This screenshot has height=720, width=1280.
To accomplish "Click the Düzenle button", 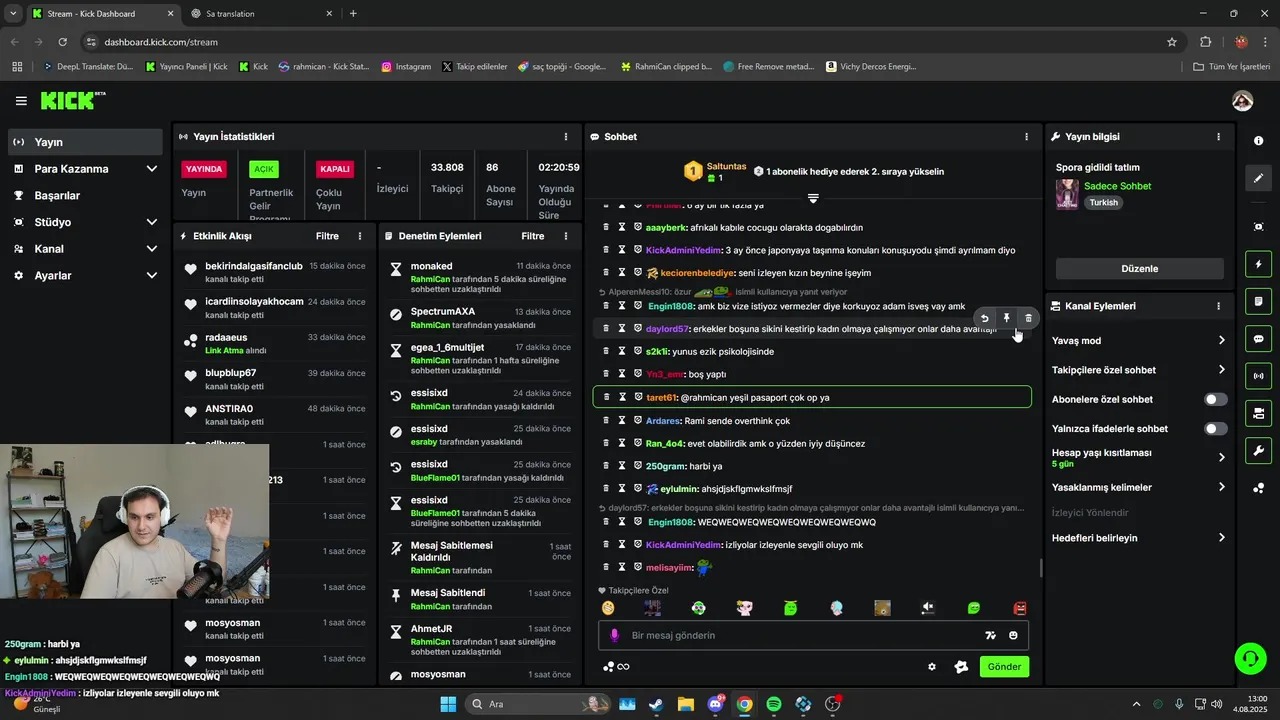I will click(x=1139, y=268).
